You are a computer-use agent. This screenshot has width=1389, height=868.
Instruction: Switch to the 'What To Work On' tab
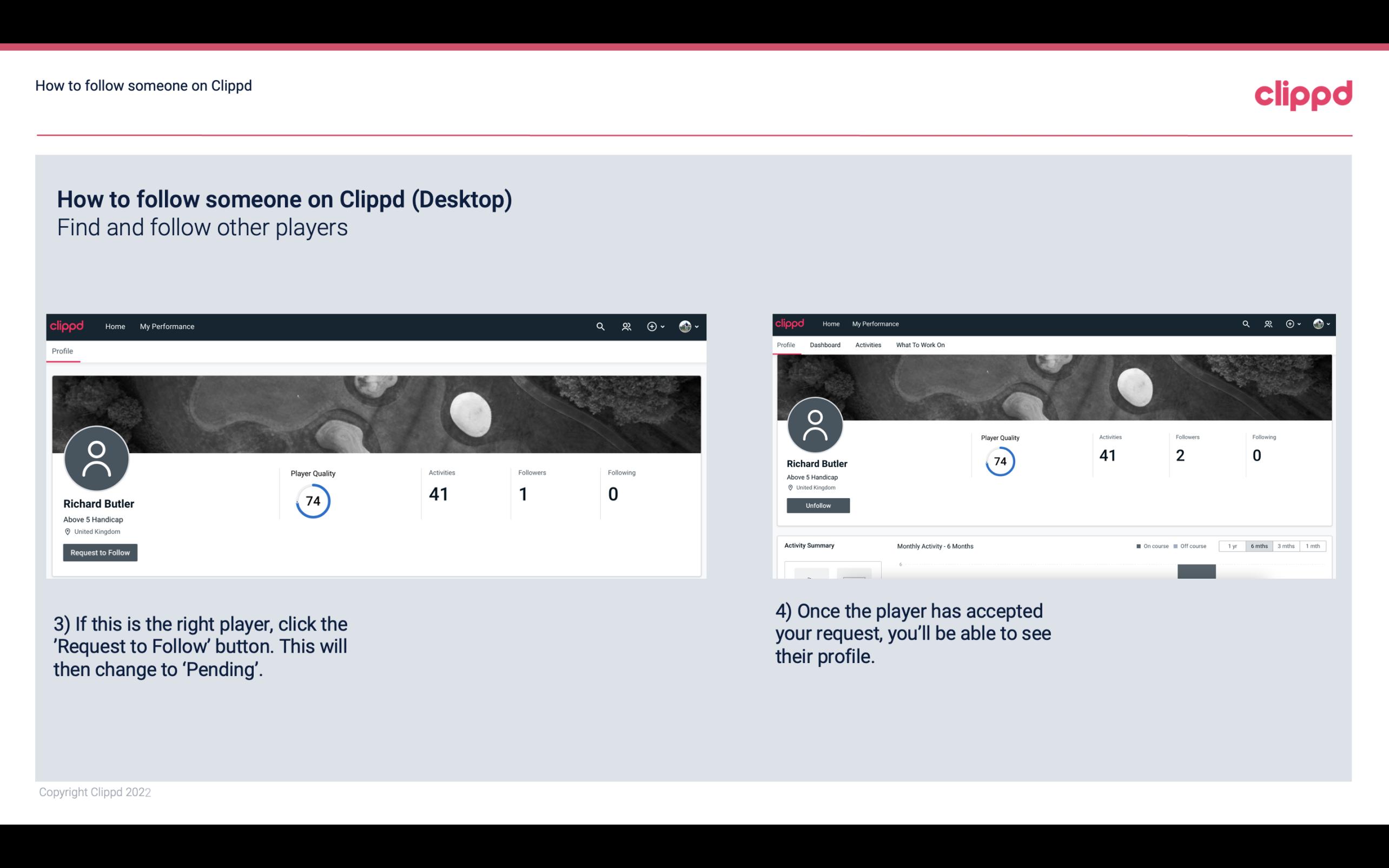[x=920, y=345]
